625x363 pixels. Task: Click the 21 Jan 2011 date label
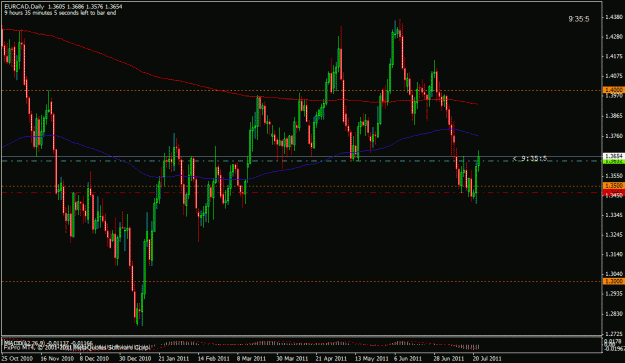point(173,358)
